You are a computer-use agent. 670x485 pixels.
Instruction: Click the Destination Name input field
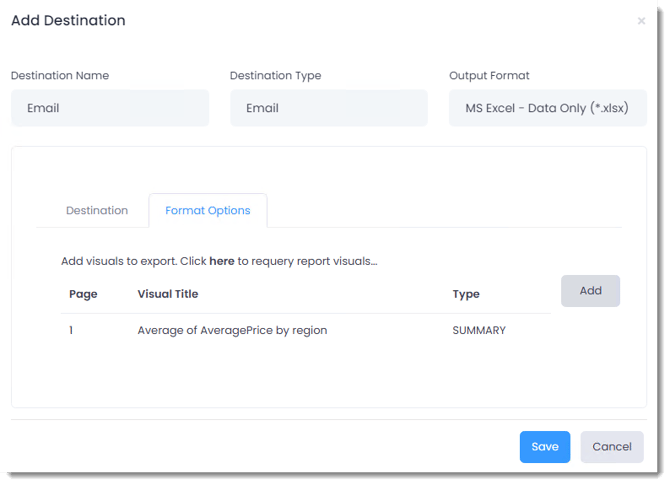coord(110,108)
